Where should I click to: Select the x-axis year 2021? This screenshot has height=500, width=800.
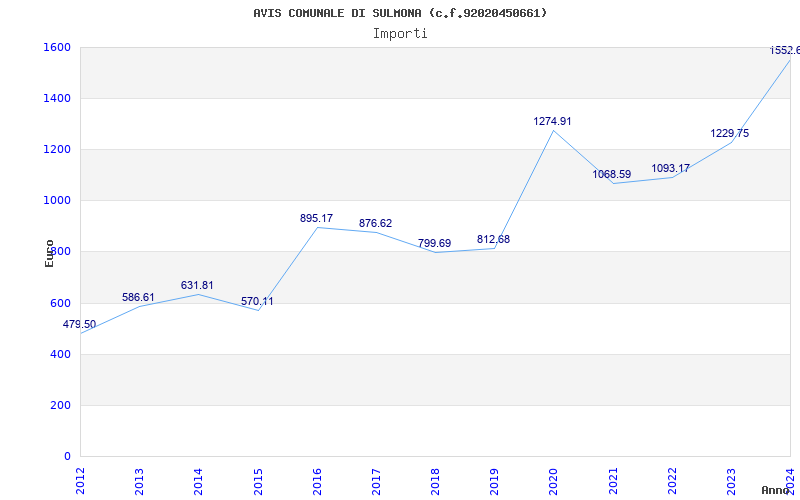tap(613, 481)
